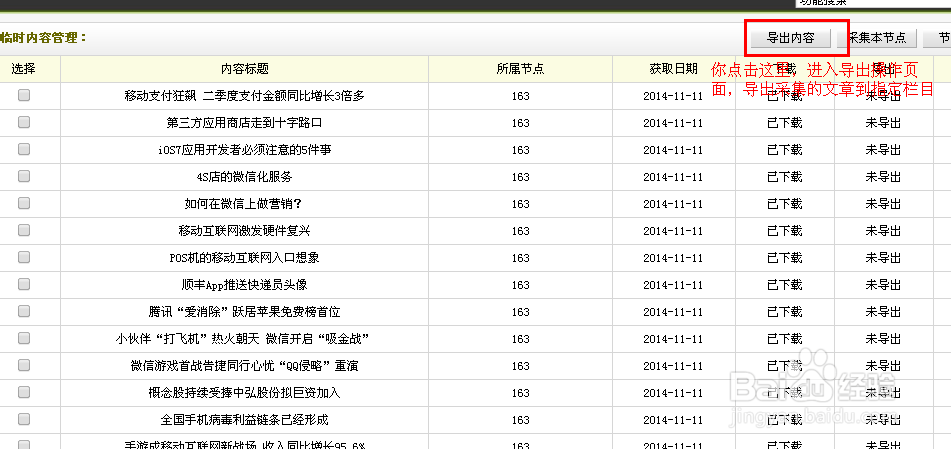Check the box beside 如何在微信上做营销?
The image size is (951, 449).
(x=24, y=203)
